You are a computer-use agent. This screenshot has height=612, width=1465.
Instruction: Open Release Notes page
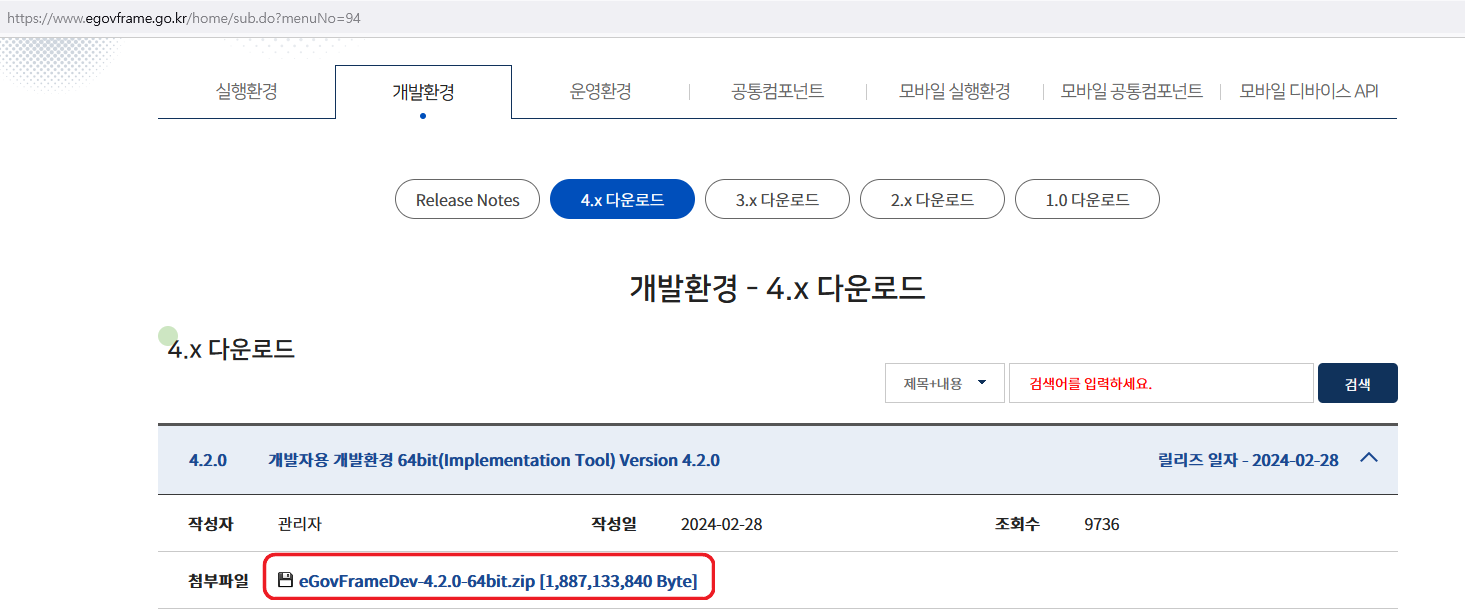click(x=468, y=200)
